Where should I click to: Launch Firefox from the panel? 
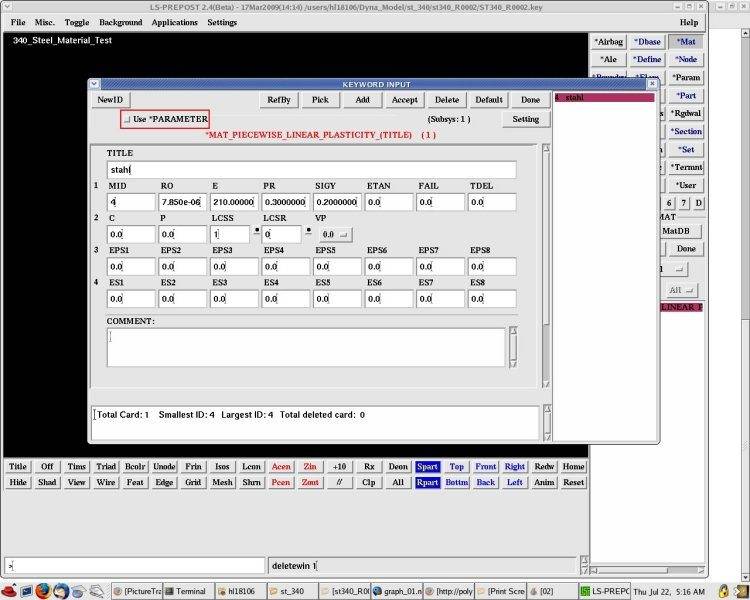tap(43, 591)
